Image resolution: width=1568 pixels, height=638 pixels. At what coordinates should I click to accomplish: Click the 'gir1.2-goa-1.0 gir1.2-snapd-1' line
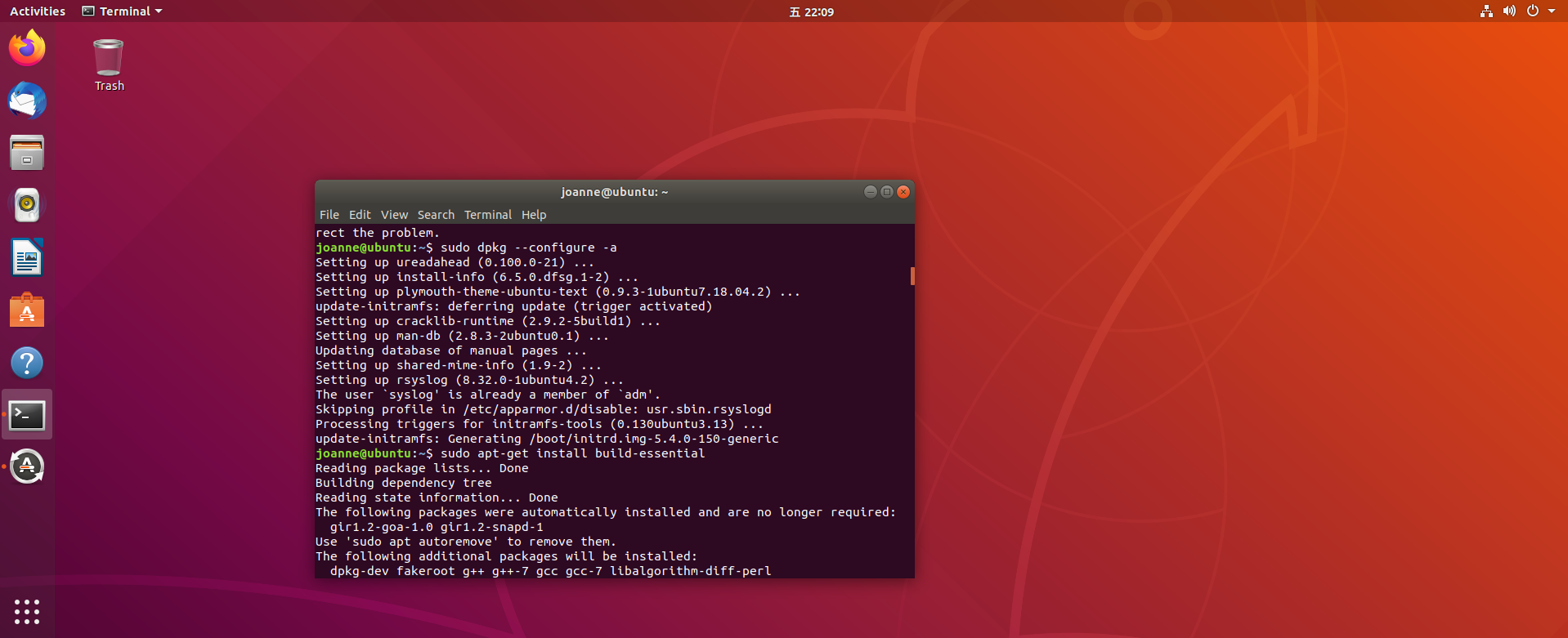[x=437, y=527]
